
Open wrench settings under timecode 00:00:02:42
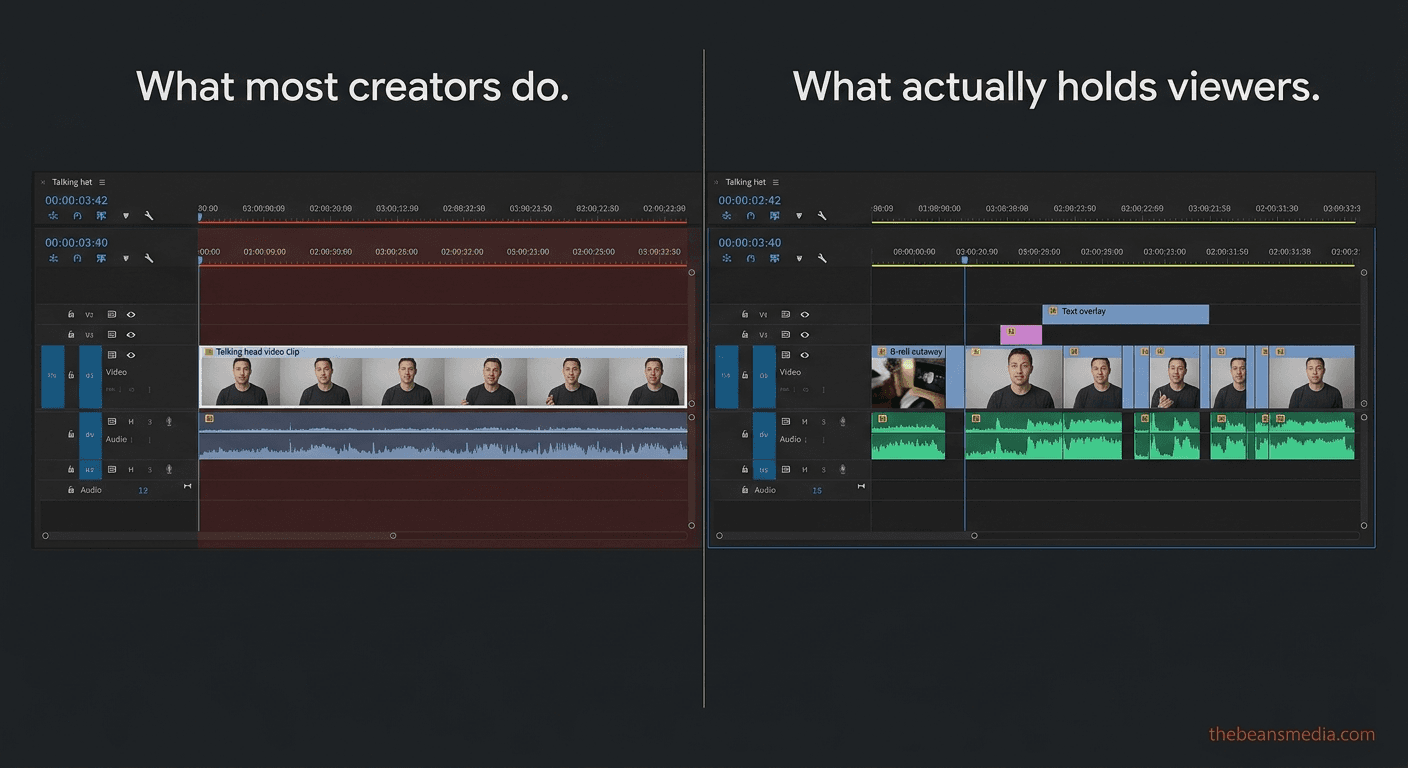click(822, 216)
